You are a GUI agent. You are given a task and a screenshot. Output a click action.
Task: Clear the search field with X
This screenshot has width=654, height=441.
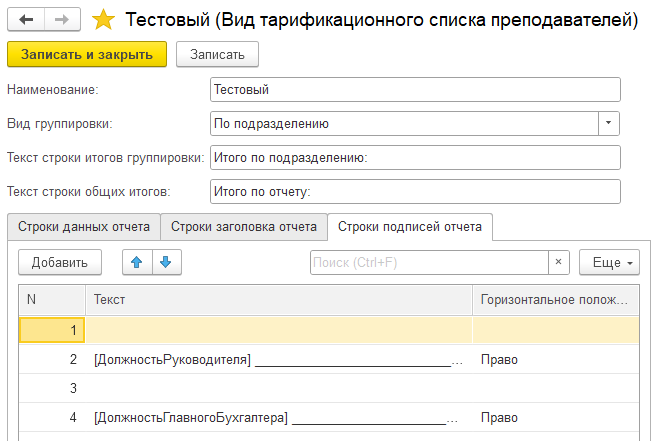tap(559, 263)
